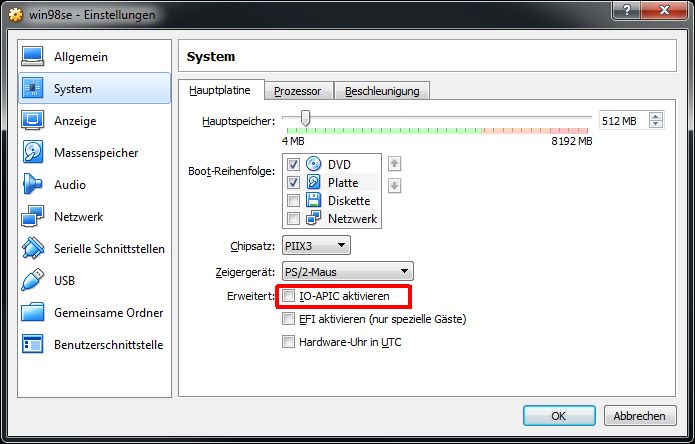The width and height of the screenshot is (695, 444).
Task: Check Diskette in boot order
Action: pyautogui.click(x=293, y=201)
